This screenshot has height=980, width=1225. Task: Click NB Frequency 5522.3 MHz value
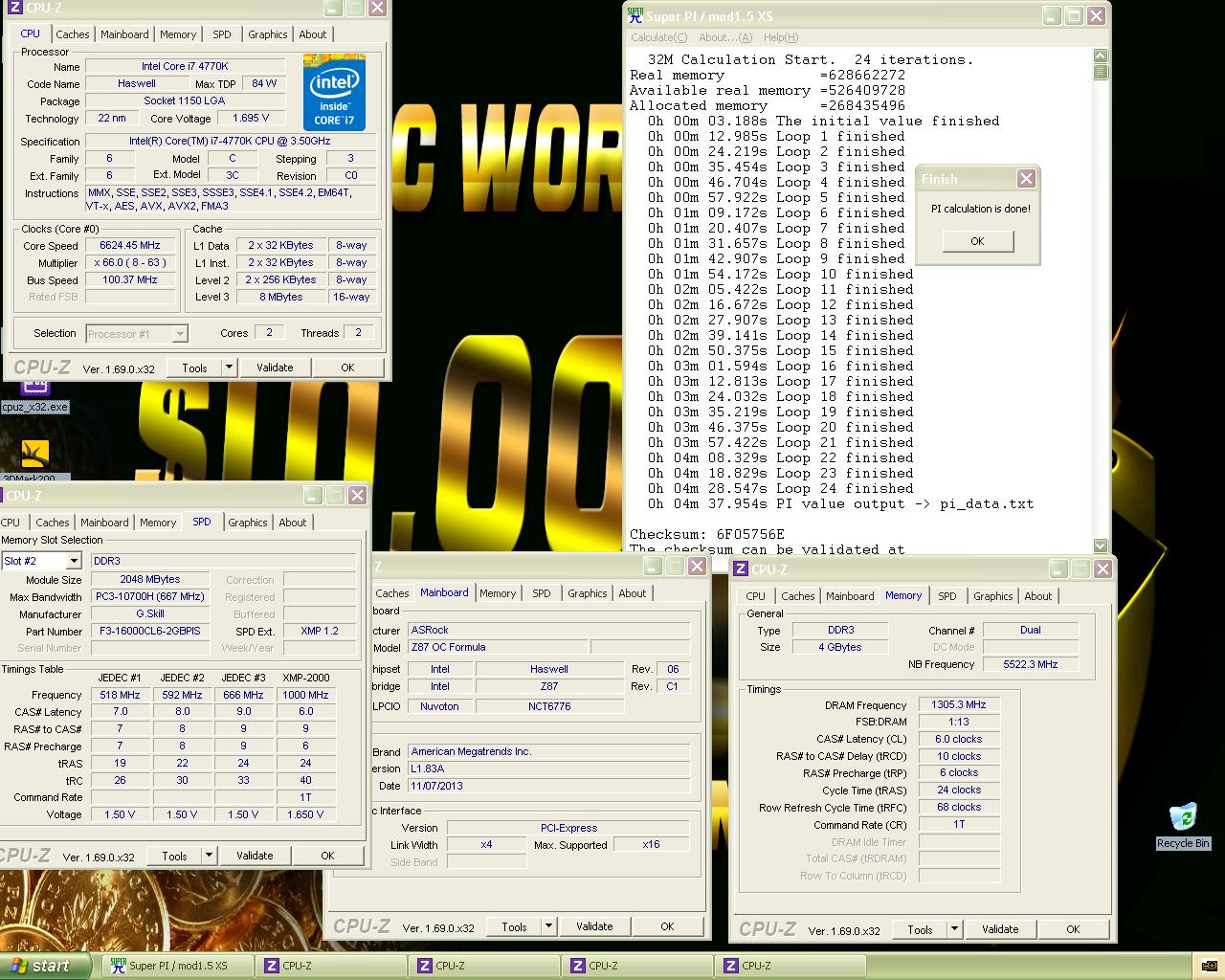tap(1030, 664)
